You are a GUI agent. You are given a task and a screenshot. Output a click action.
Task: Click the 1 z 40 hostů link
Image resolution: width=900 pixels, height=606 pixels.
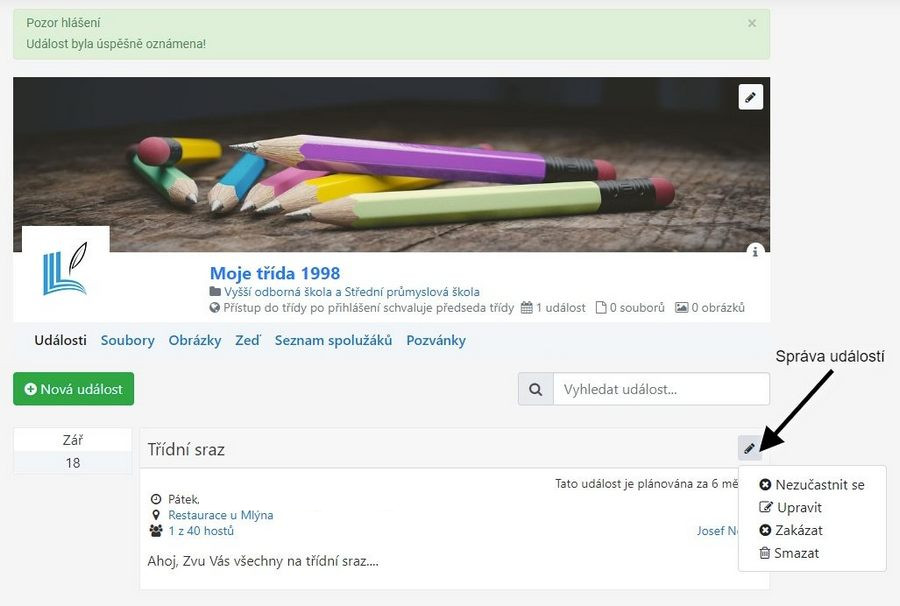(201, 531)
